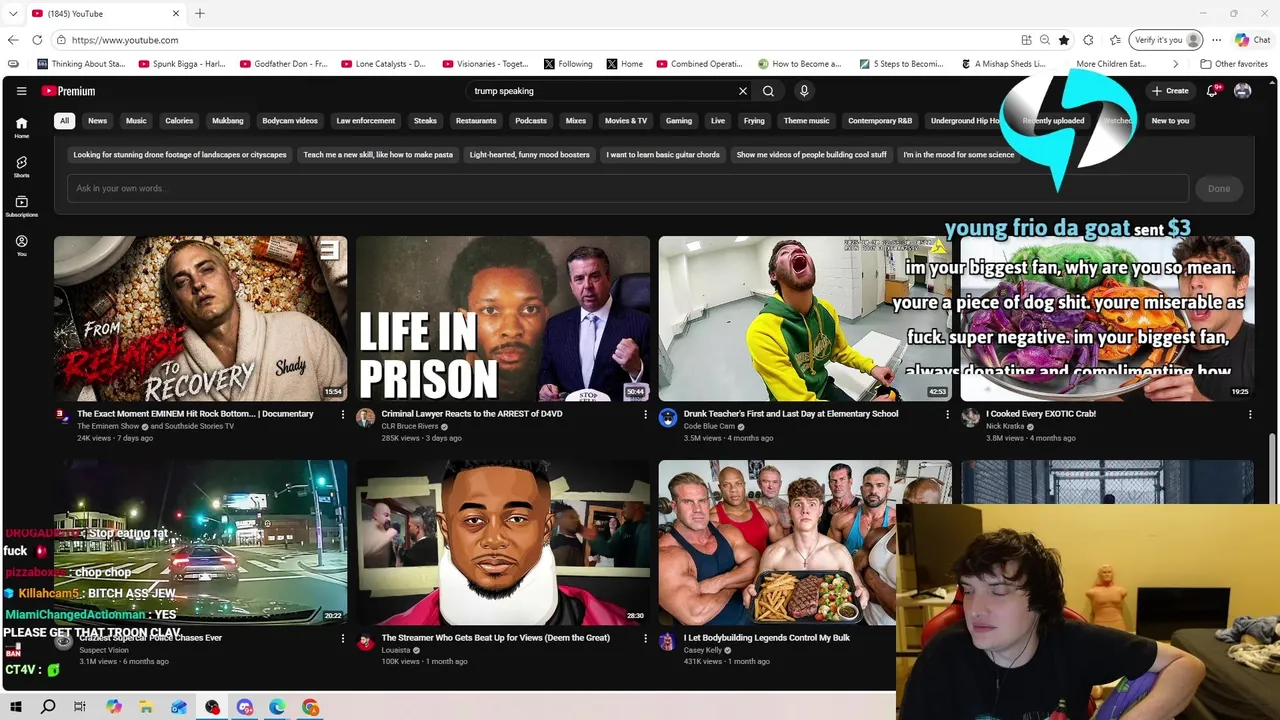Select the Podcasts filter chip
Image resolution: width=1280 pixels, height=720 pixels.
click(531, 121)
